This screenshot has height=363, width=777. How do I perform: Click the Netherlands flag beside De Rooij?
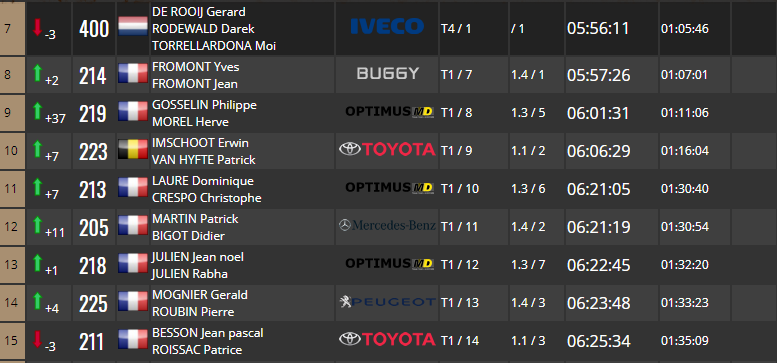[x=133, y=26]
